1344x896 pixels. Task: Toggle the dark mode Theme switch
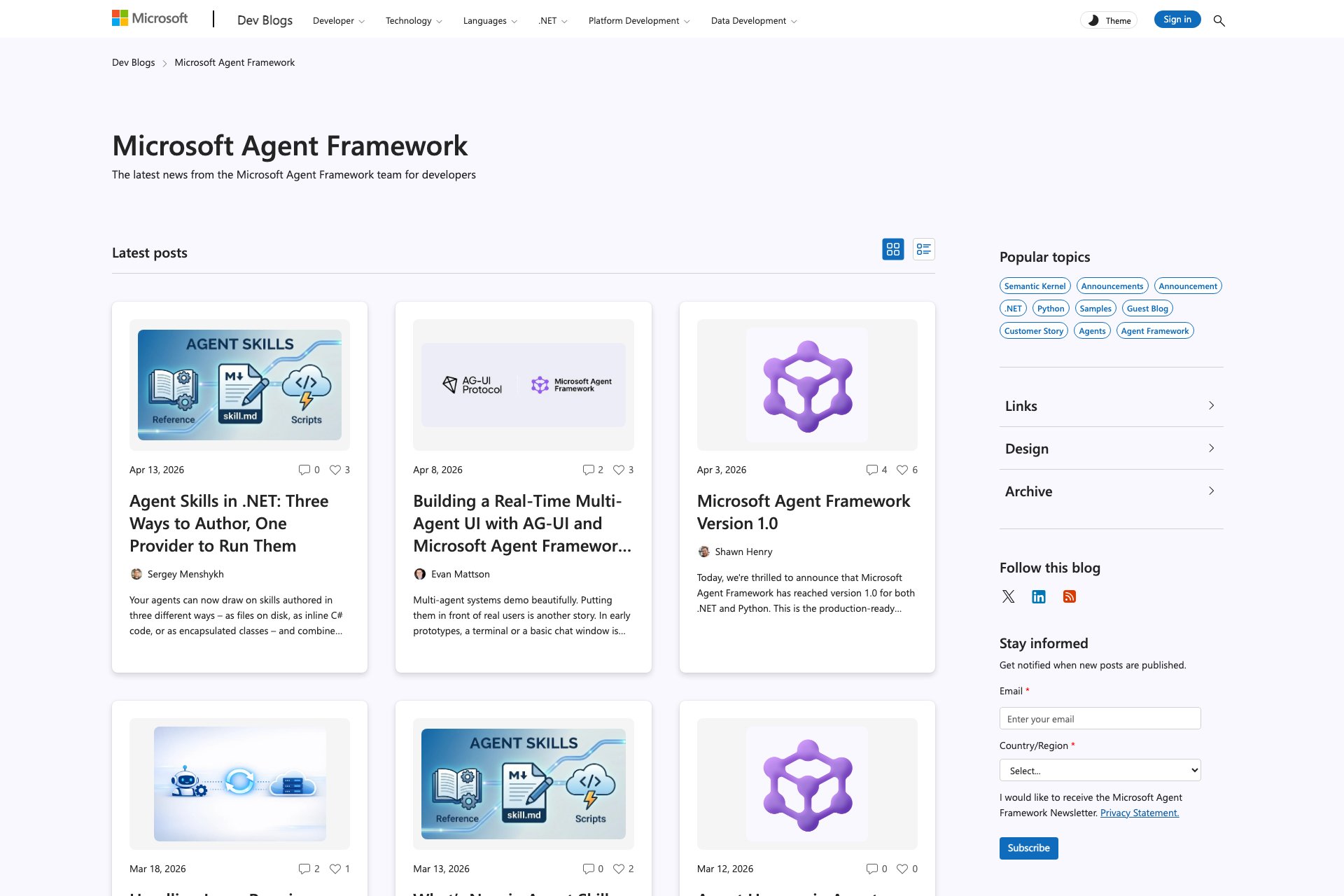[x=1109, y=20]
